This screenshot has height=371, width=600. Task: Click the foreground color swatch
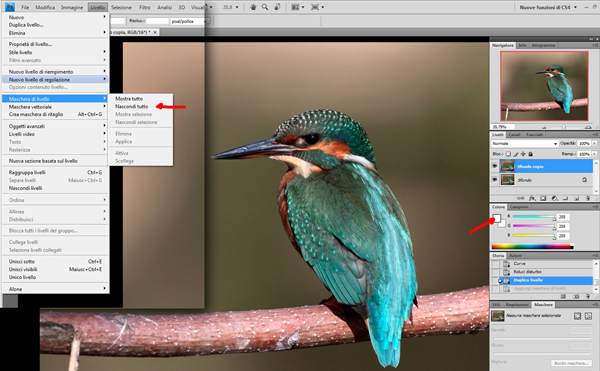496,218
